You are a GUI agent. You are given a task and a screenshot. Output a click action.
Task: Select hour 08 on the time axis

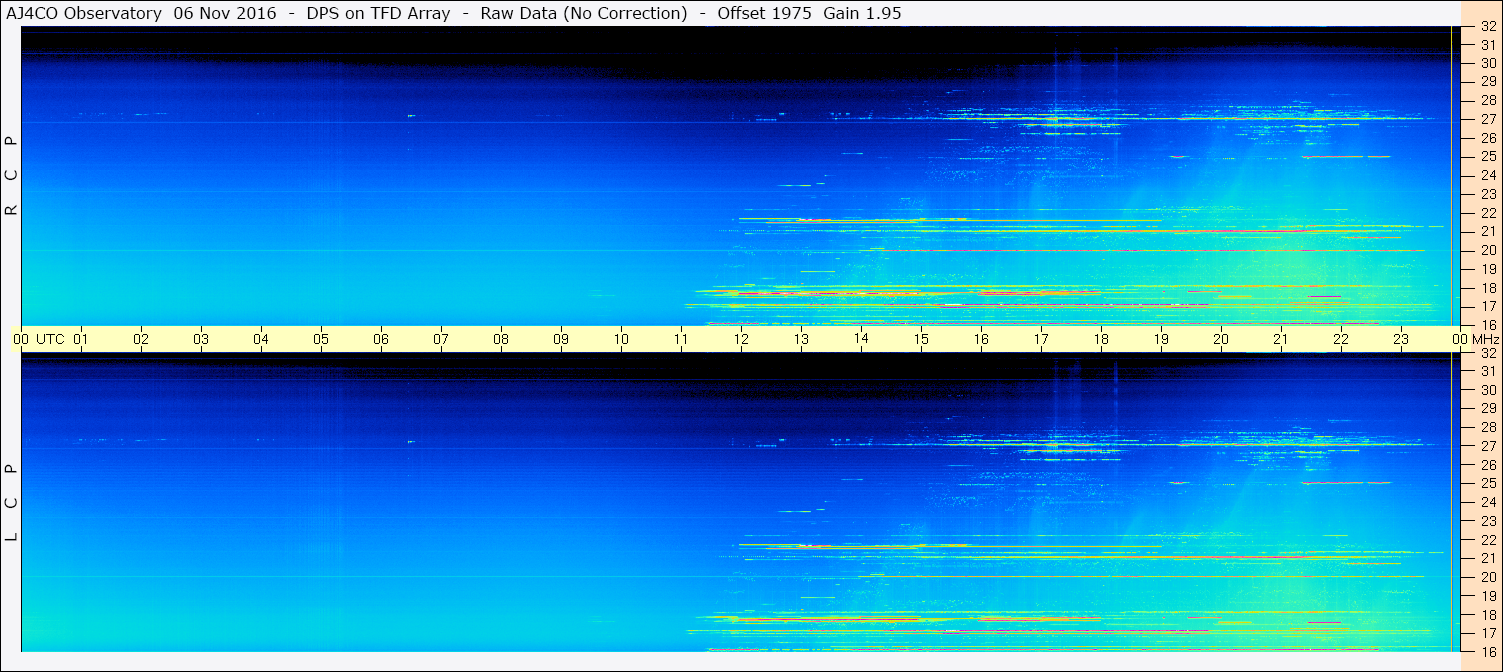click(501, 339)
